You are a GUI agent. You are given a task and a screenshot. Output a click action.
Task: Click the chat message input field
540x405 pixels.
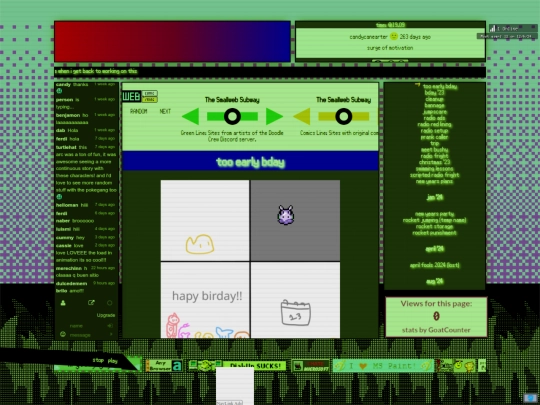[88, 335]
